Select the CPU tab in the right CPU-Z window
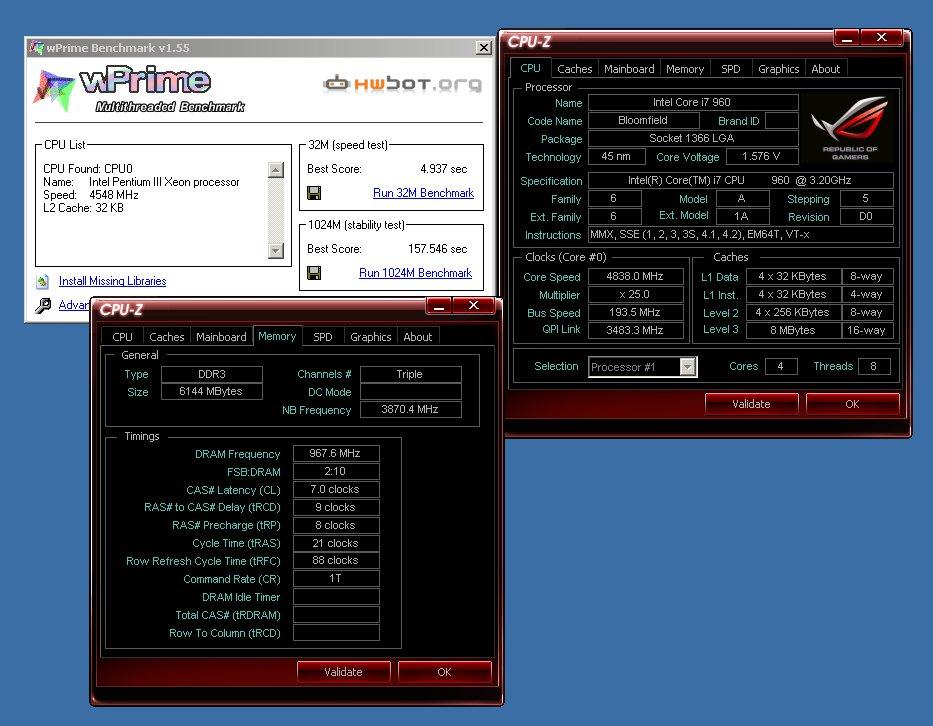The image size is (933, 726). coord(530,68)
